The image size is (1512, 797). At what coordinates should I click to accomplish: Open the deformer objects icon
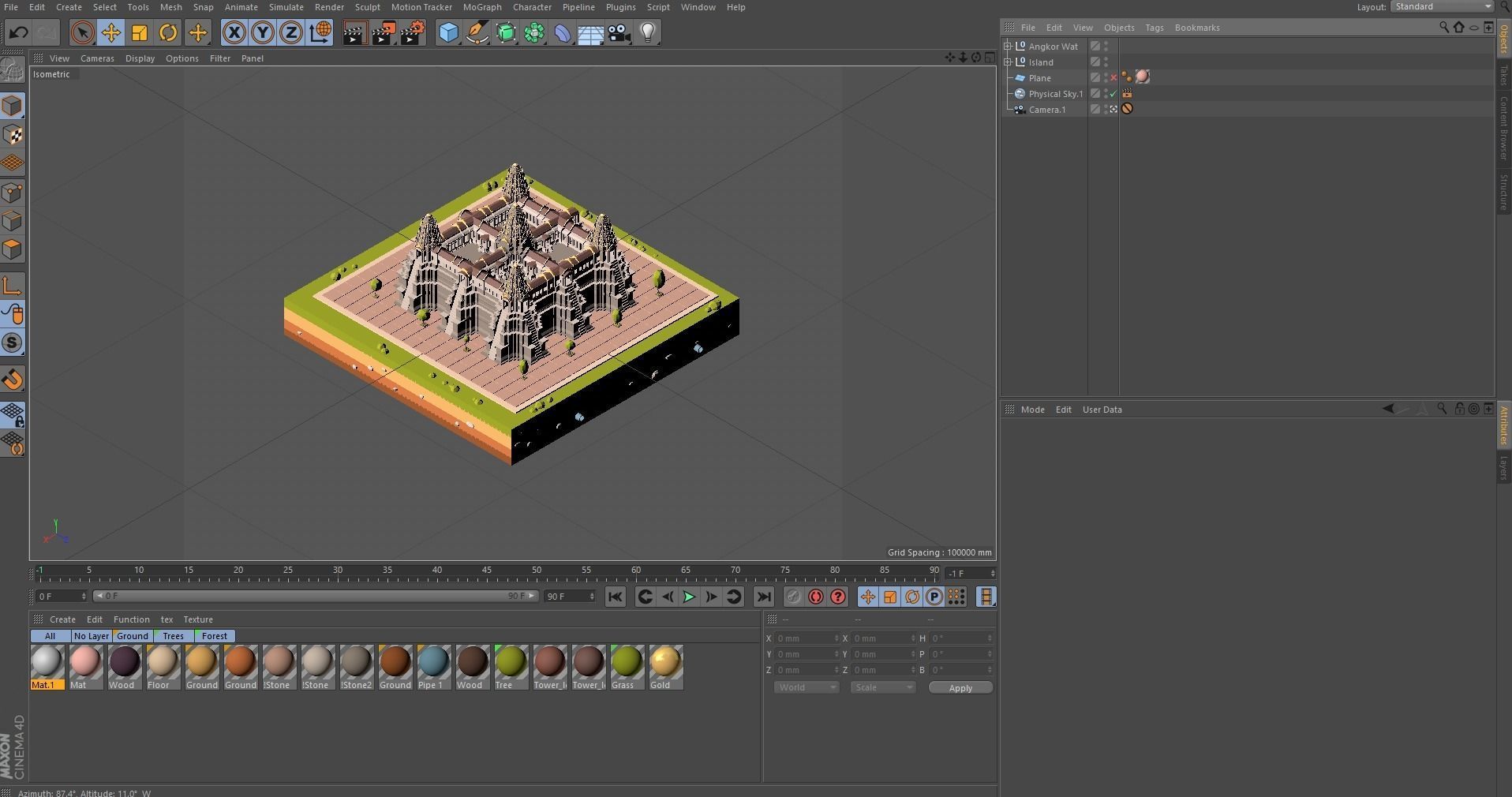click(x=562, y=32)
